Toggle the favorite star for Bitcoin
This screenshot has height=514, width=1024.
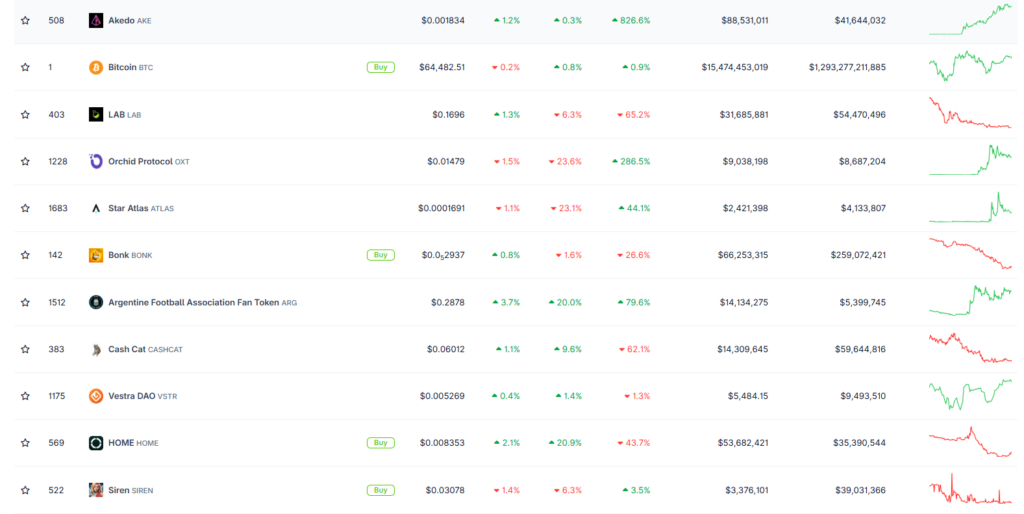tap(25, 67)
